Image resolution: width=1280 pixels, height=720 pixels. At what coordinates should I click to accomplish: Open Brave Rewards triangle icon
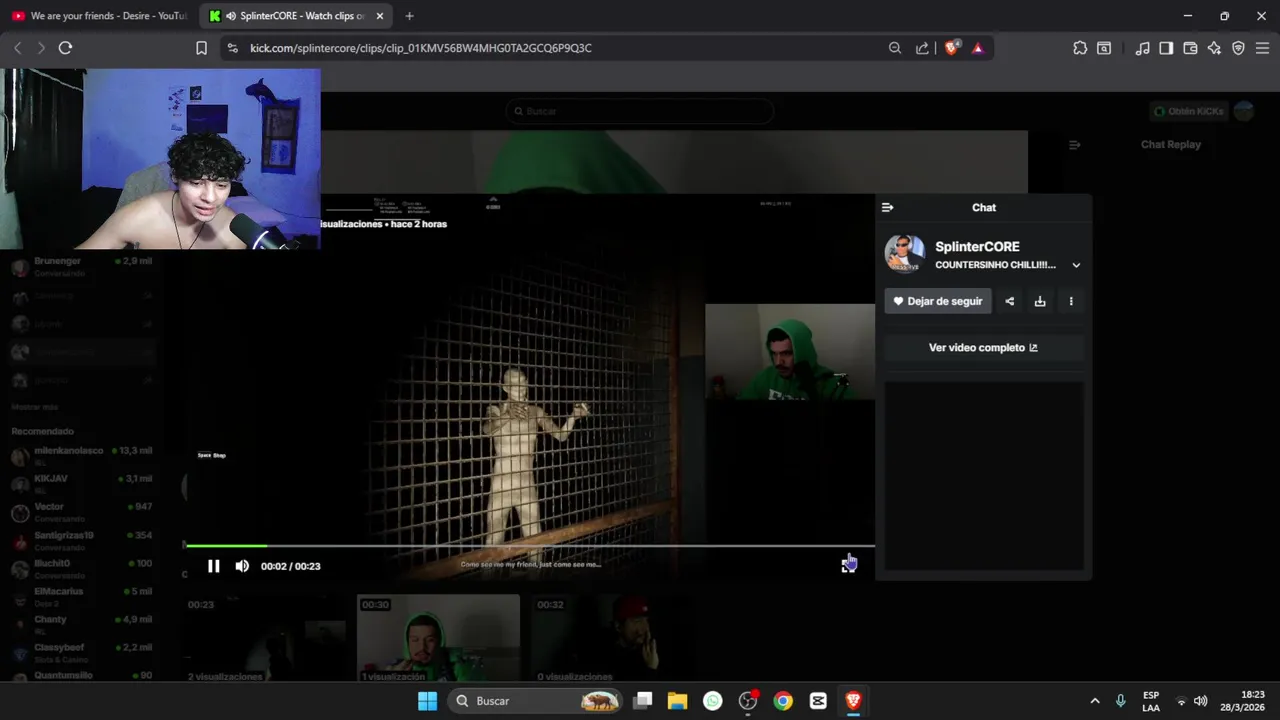click(978, 48)
